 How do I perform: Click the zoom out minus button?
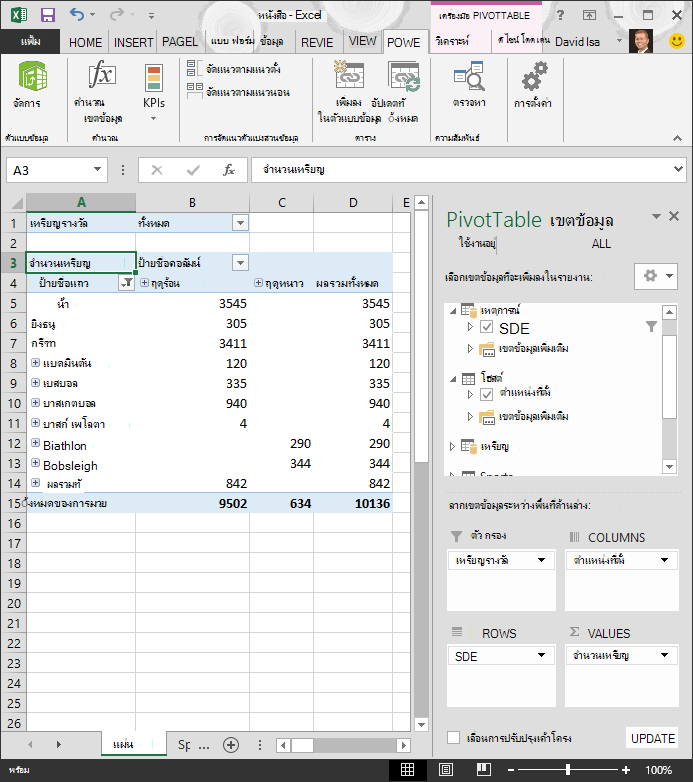pyautogui.click(x=511, y=770)
